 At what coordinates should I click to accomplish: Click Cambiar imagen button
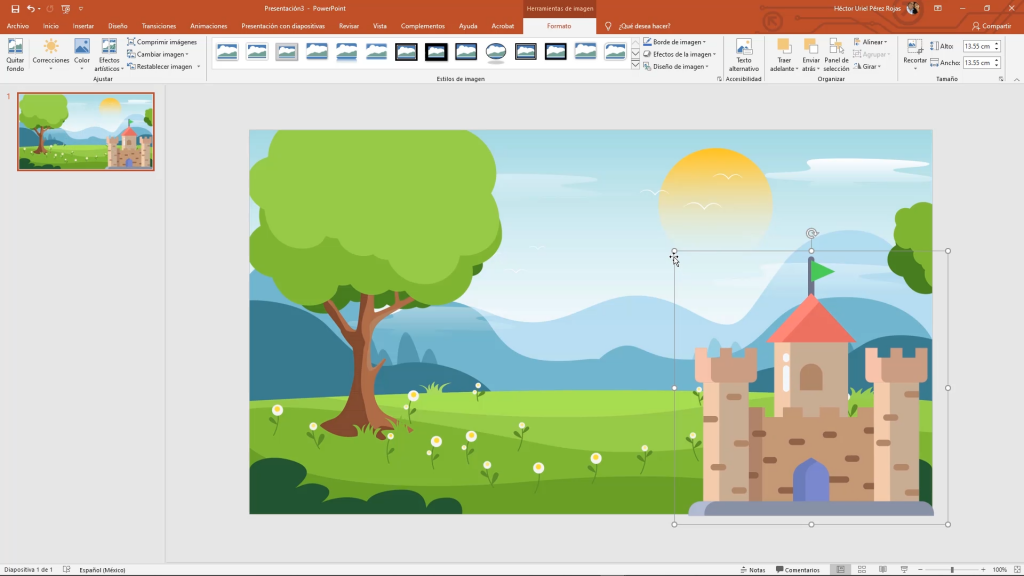(160, 54)
